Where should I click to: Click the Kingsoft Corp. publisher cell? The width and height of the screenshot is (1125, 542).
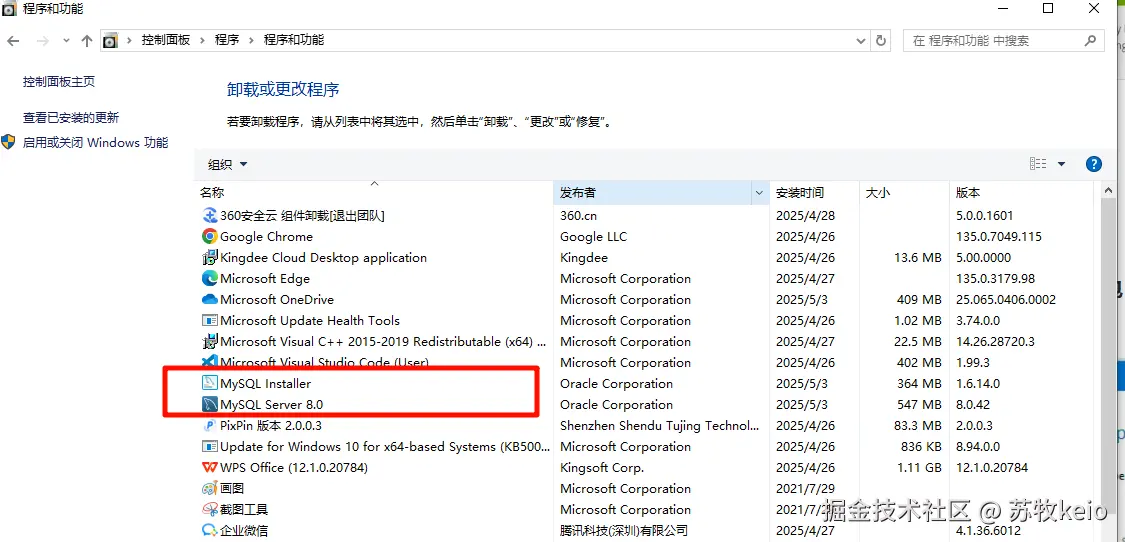click(x=602, y=467)
